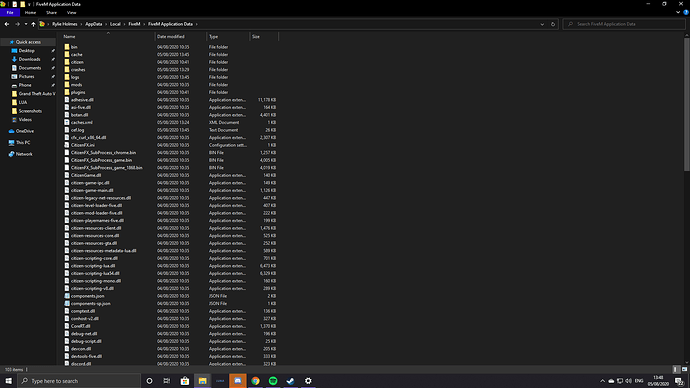Screen dimensions: 690x388
Task: Expand the address bar history dropdown
Action: point(542,24)
